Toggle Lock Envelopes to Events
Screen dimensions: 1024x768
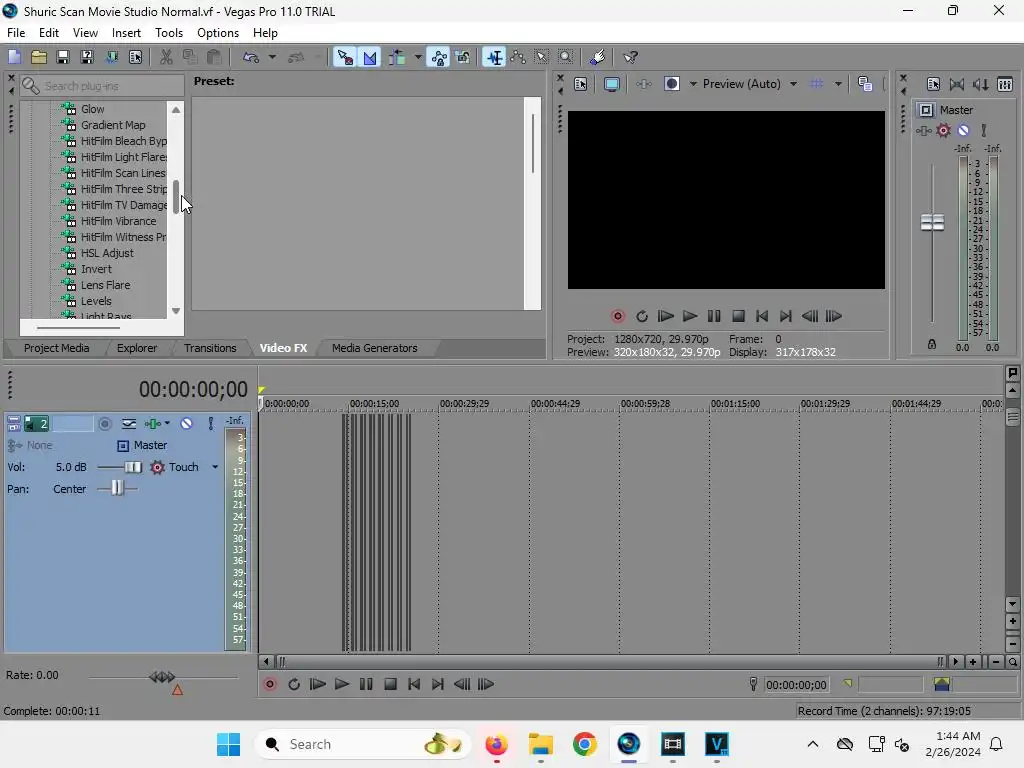tap(439, 57)
